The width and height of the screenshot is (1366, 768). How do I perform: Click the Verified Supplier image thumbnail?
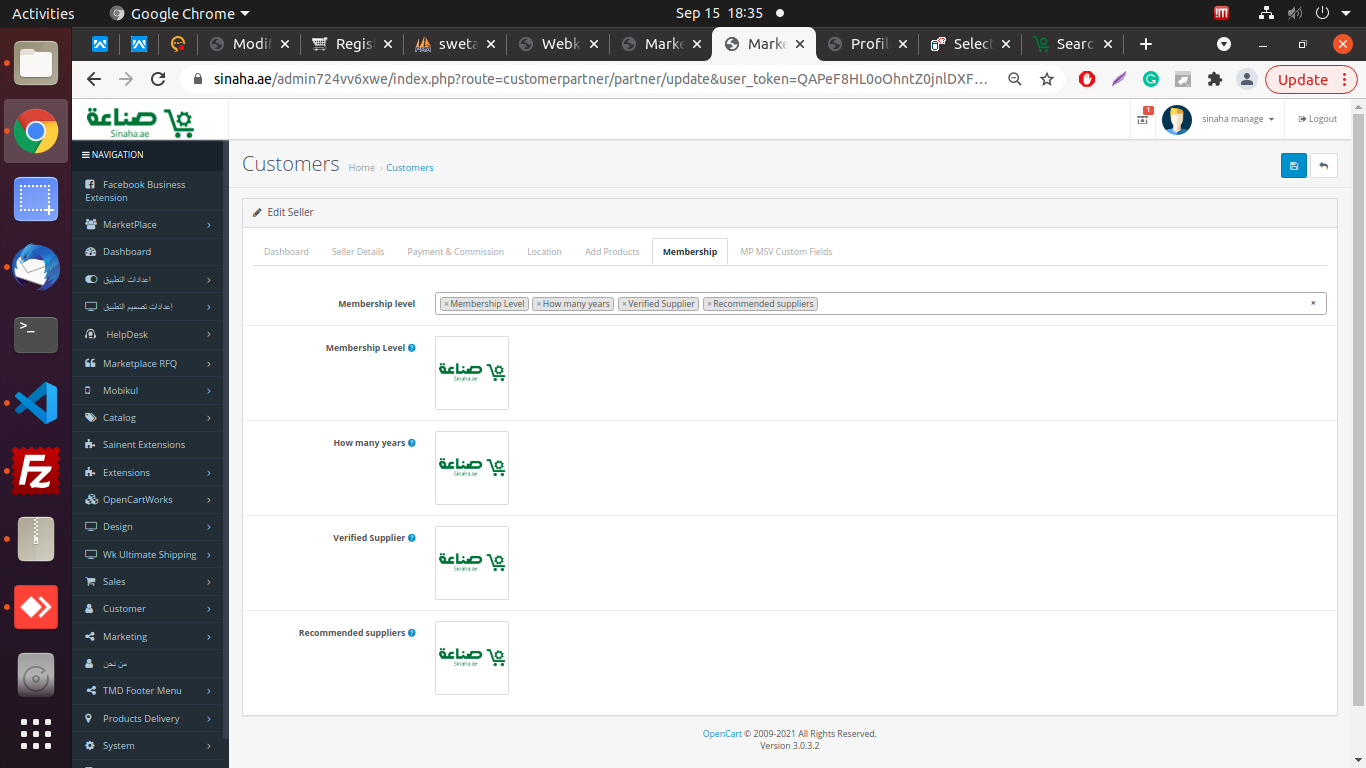click(x=472, y=563)
